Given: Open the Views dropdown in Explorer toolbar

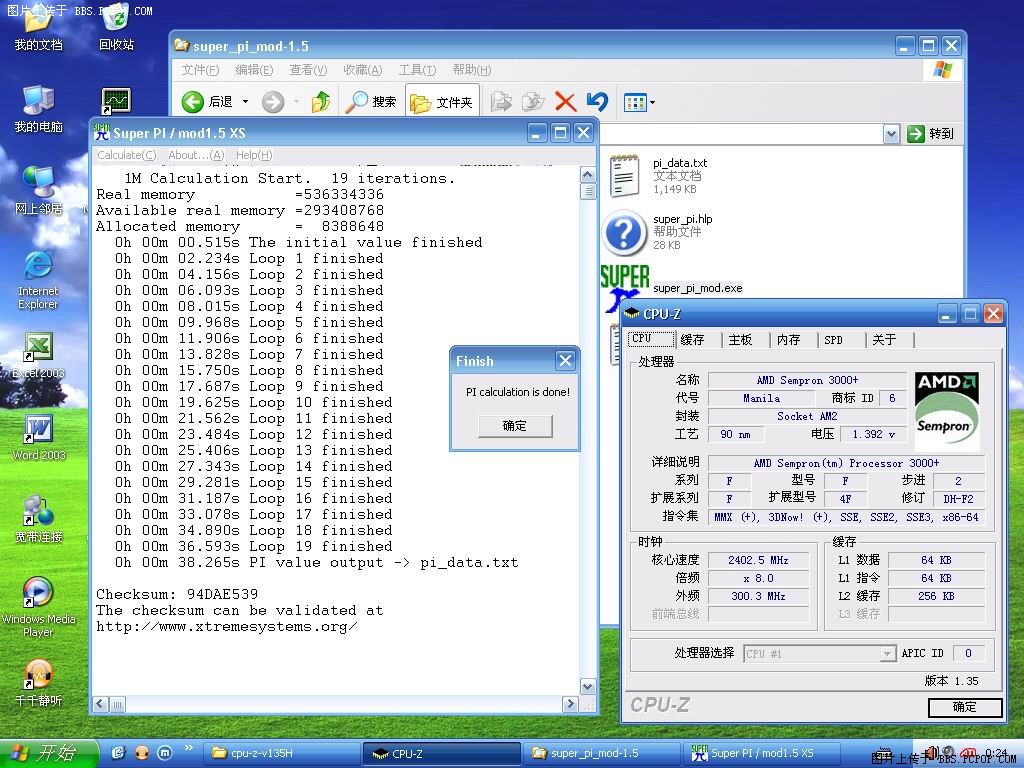Looking at the screenshot, I should (x=639, y=102).
